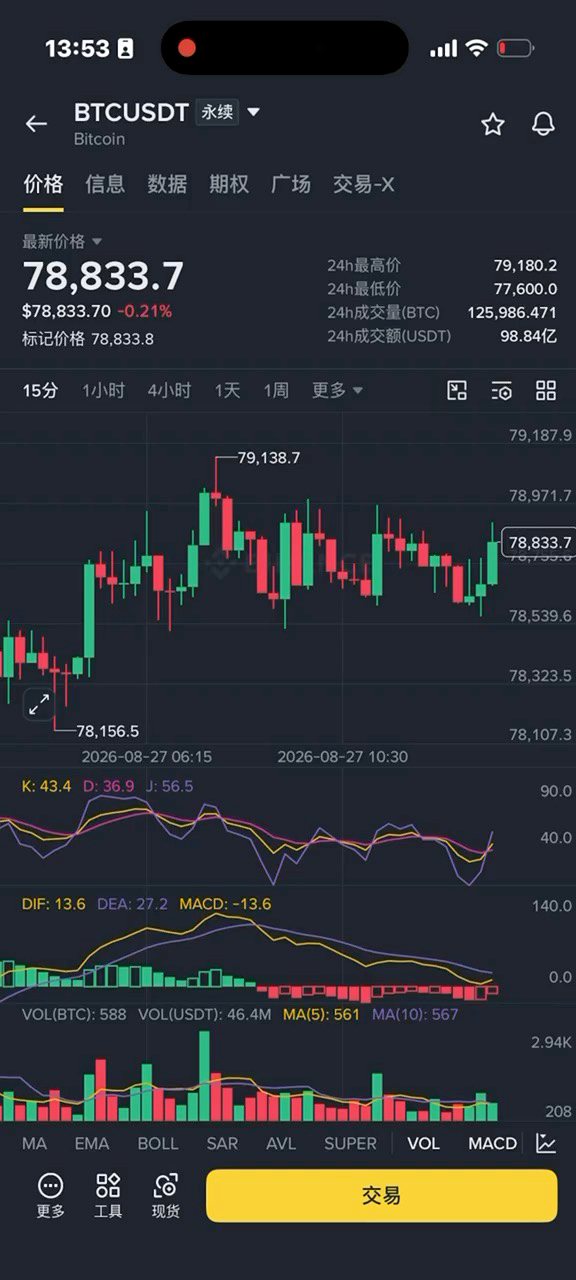The height and width of the screenshot is (1280, 576).
Task: Tap the 24h最高价 value 79,180.2
Action: (x=525, y=265)
